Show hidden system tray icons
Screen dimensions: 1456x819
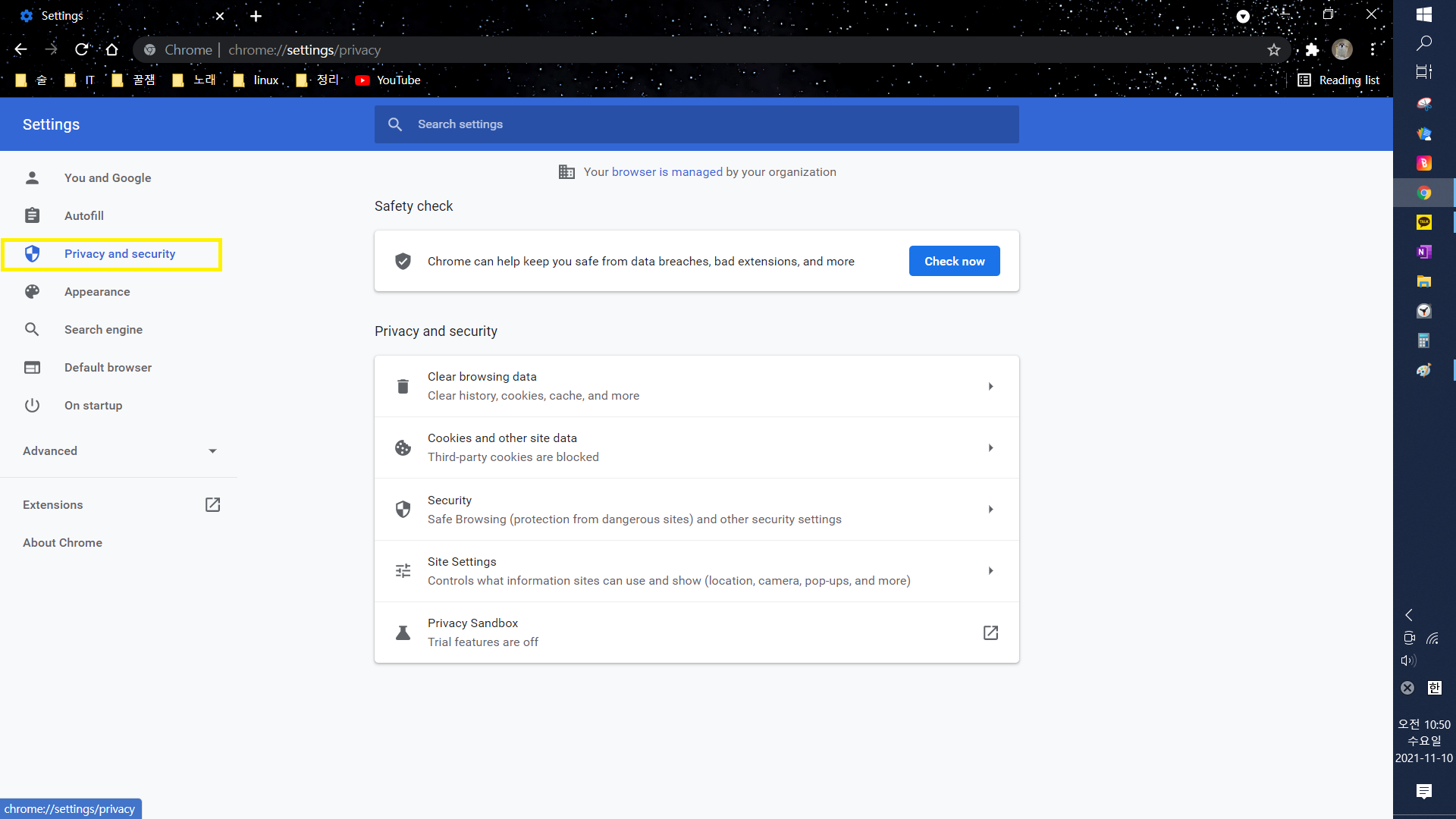point(1409,615)
